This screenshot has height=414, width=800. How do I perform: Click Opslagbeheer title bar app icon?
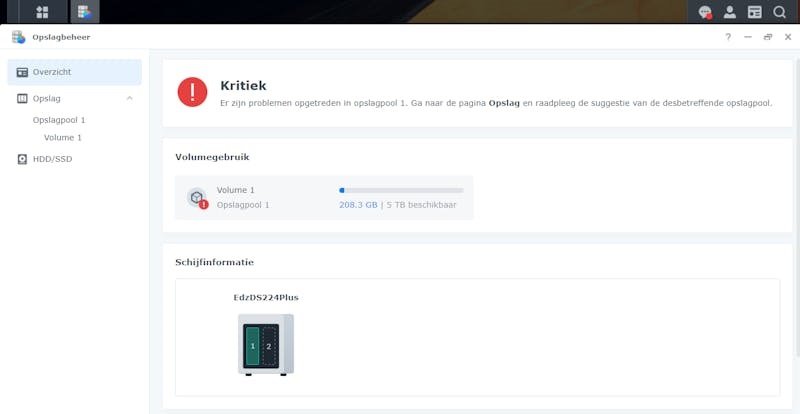click(18, 37)
